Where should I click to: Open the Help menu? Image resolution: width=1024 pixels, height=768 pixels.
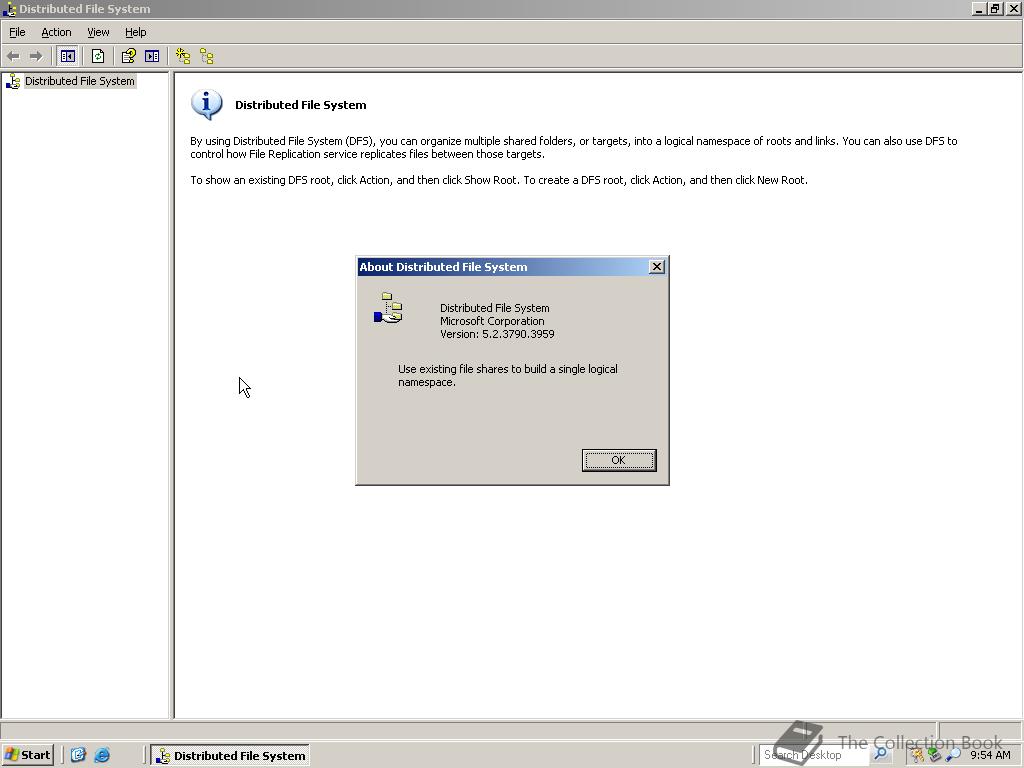136,32
